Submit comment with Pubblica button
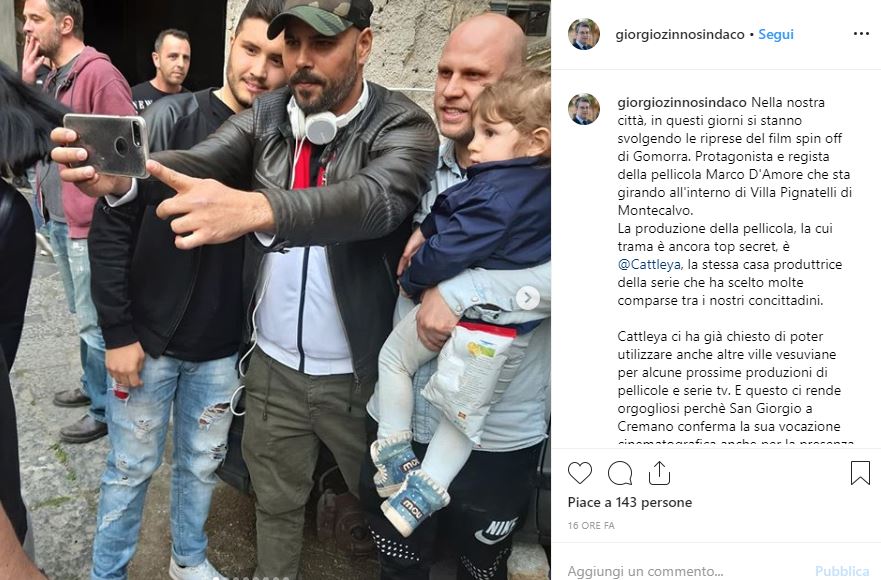 pos(842,572)
